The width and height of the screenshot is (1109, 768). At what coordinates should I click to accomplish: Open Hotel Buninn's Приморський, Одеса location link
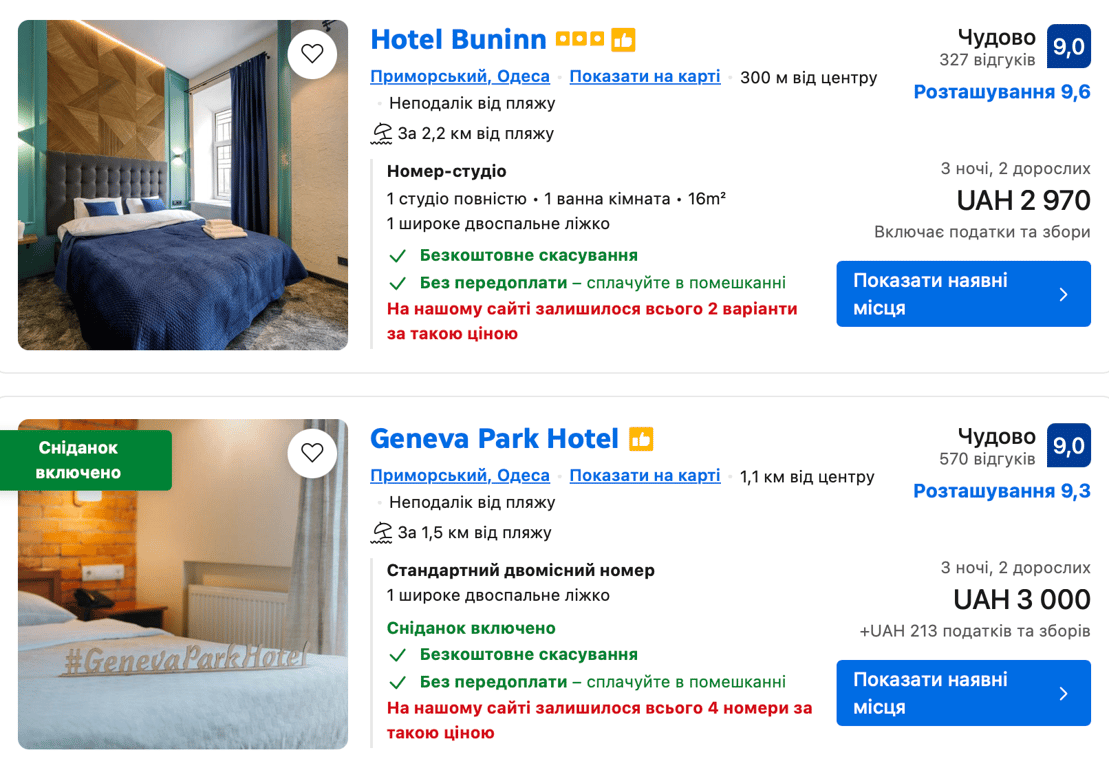click(460, 77)
